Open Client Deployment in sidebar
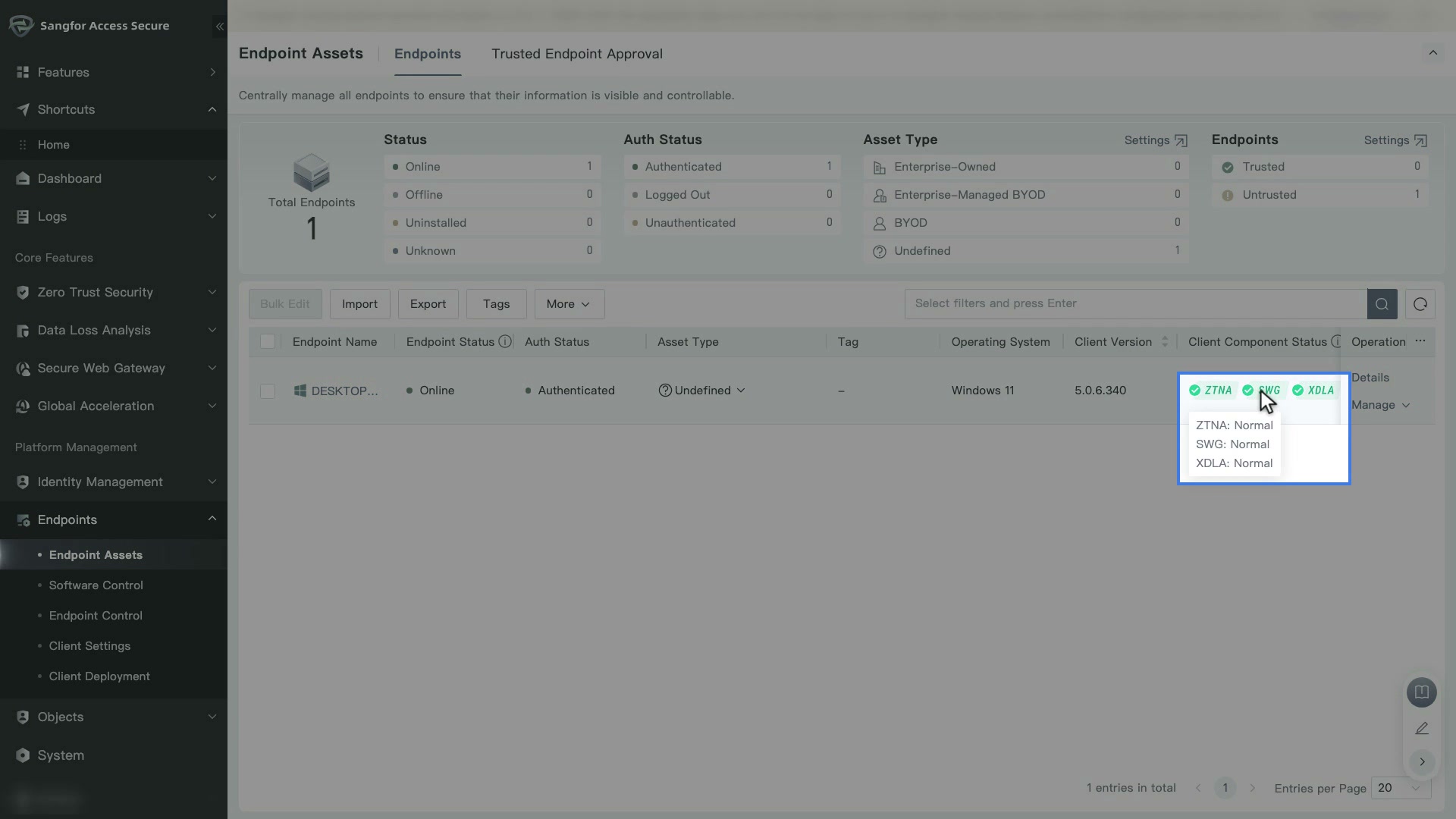Viewport: 1456px width, 819px height. pos(99,676)
